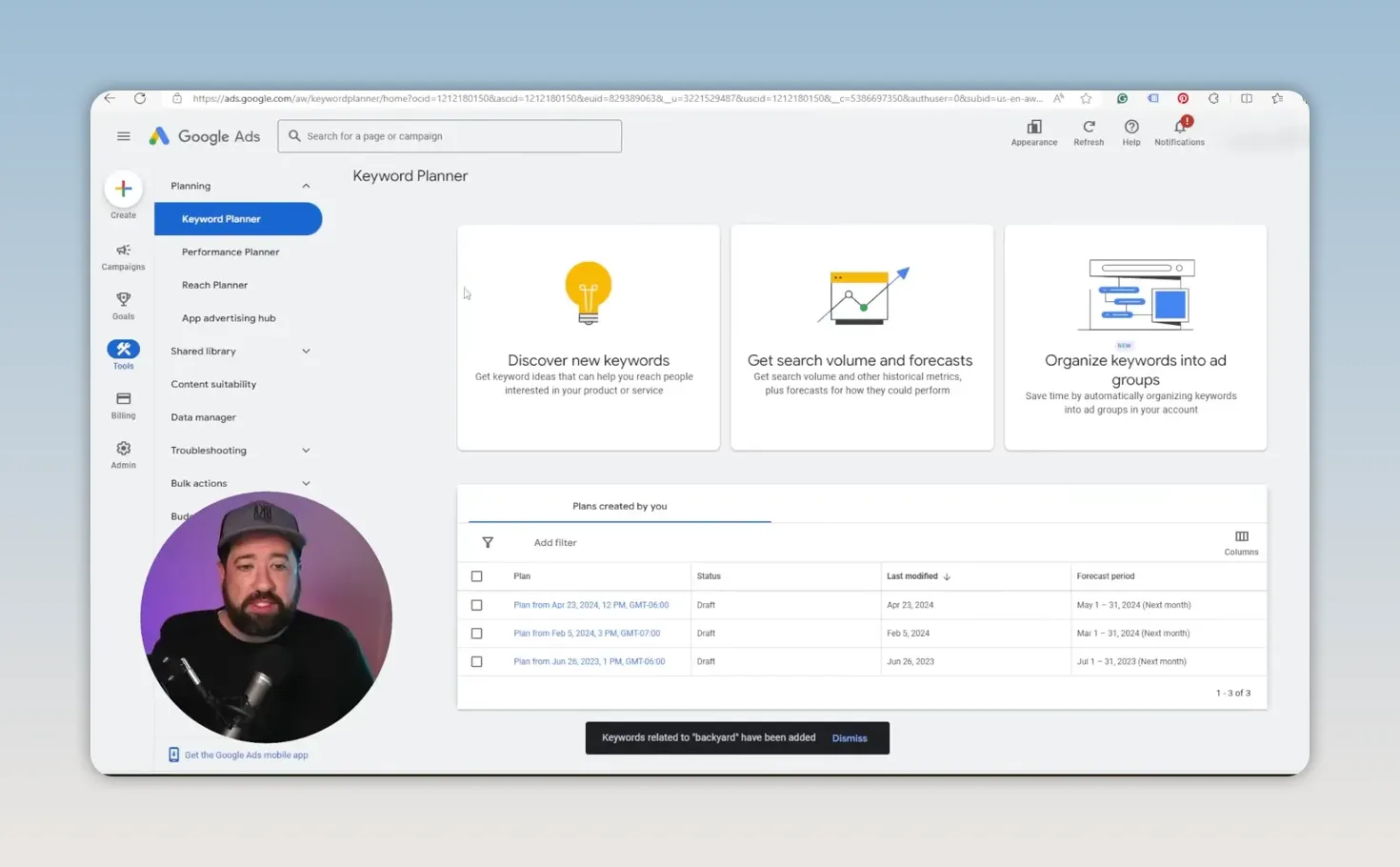Click the Refresh icon

click(1089, 127)
